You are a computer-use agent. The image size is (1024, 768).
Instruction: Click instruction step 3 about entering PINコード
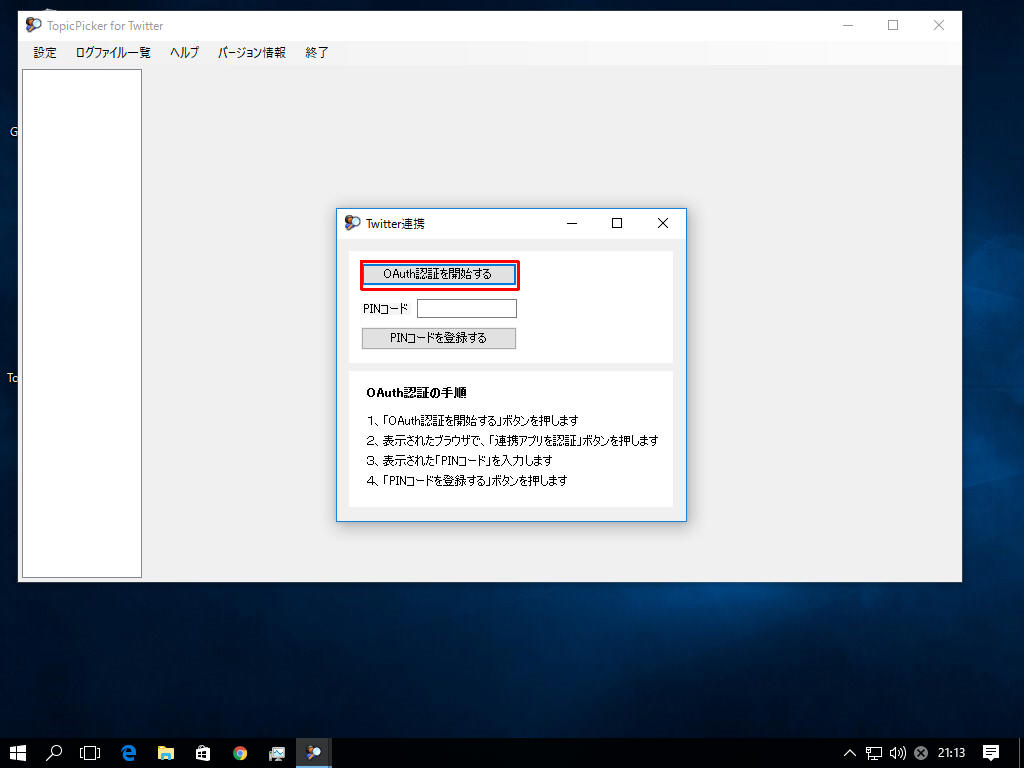pyautogui.click(x=460, y=460)
